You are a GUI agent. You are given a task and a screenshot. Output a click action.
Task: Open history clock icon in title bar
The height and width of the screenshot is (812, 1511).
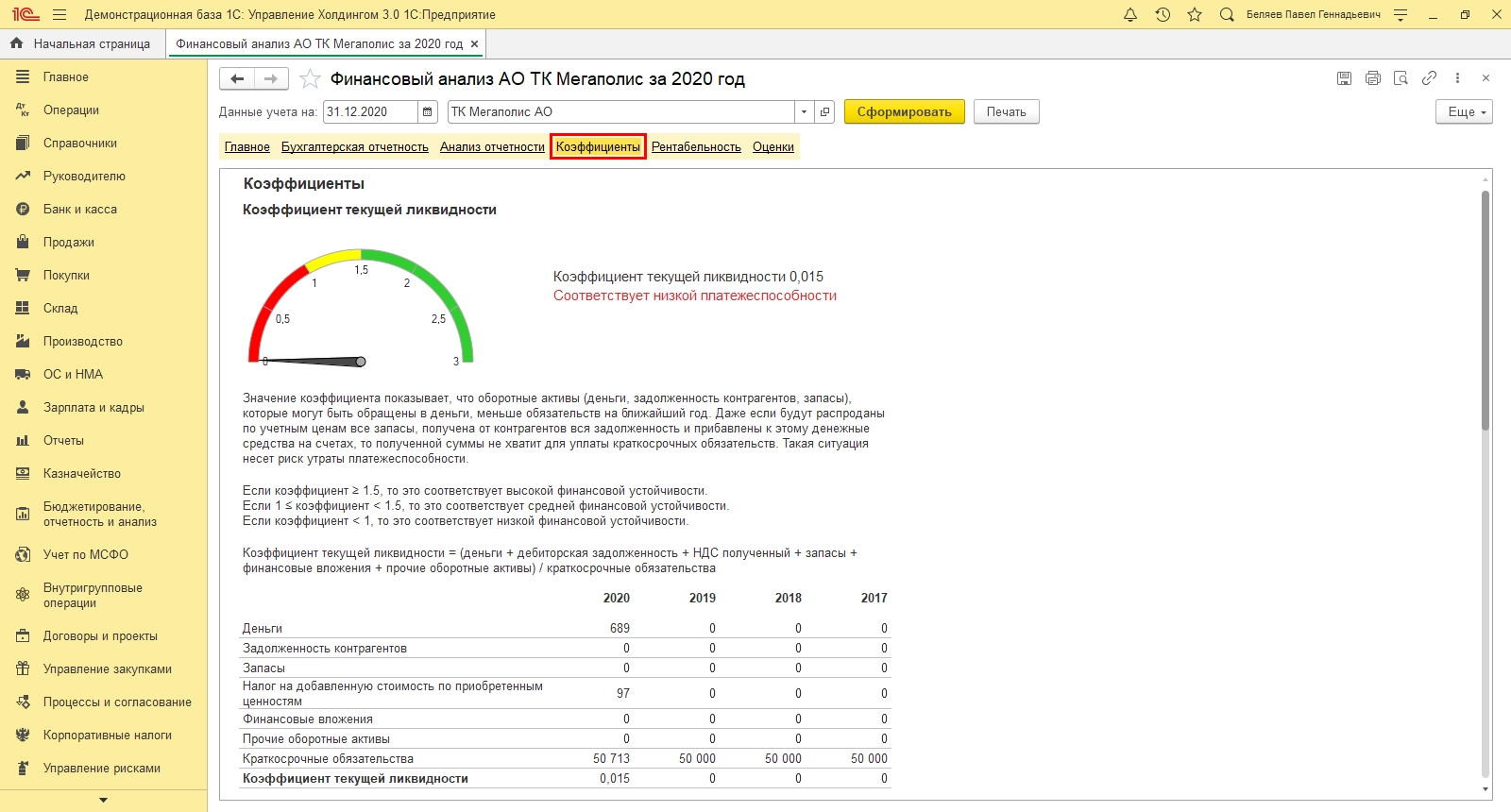pos(1163,15)
